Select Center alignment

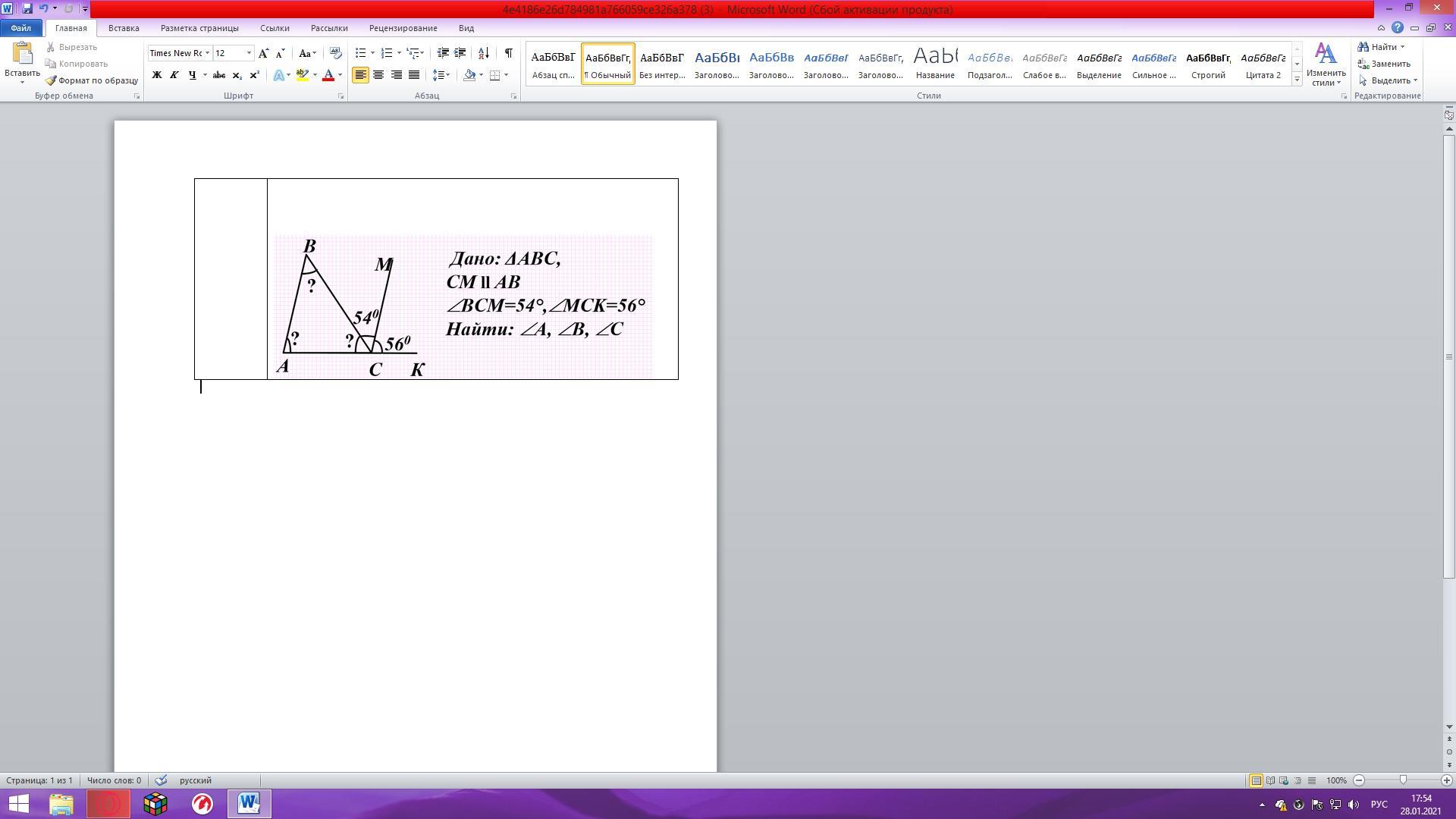(378, 75)
